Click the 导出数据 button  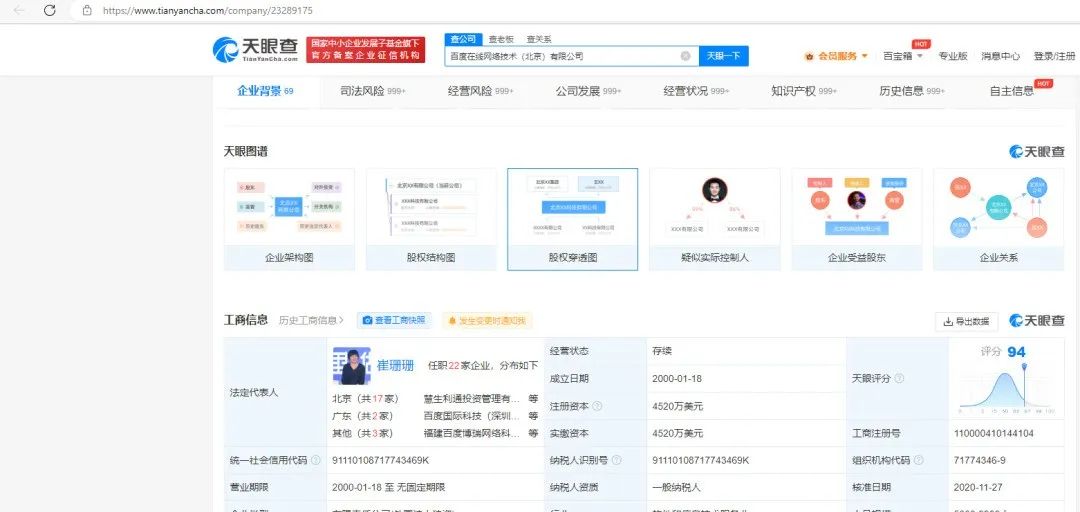coord(967,321)
